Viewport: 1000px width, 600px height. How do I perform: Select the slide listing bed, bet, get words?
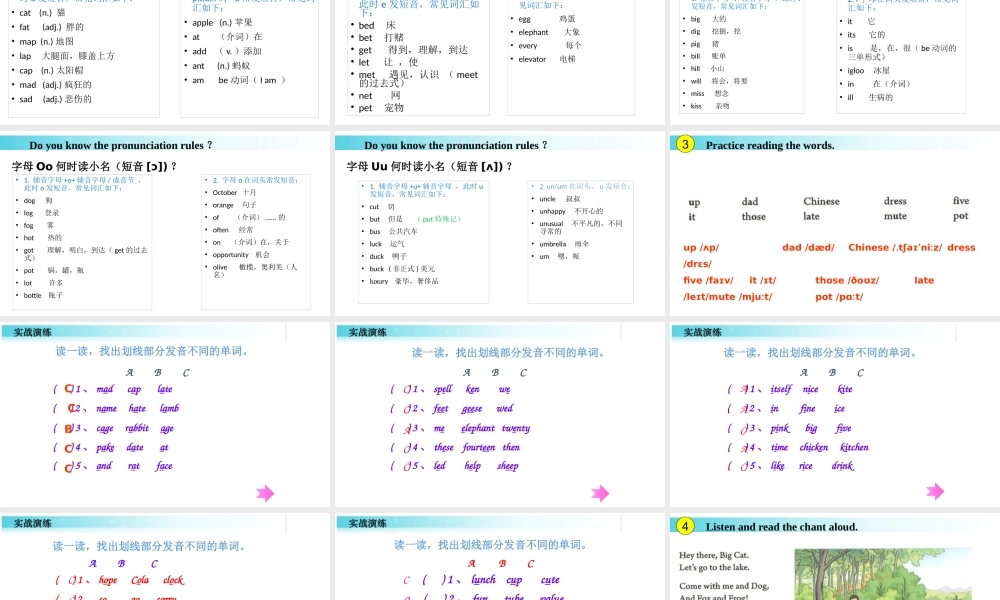tap(499, 62)
